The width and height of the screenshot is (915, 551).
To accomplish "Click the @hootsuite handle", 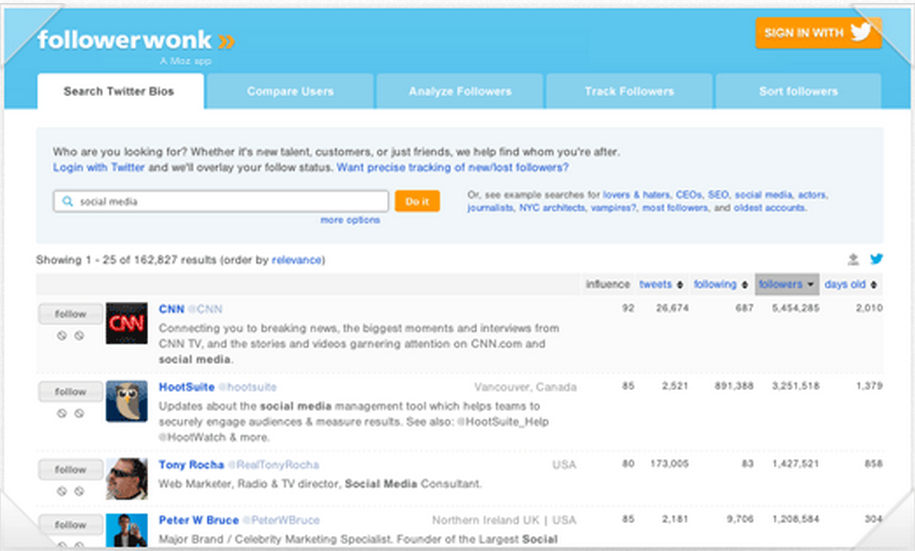I will tap(247, 387).
